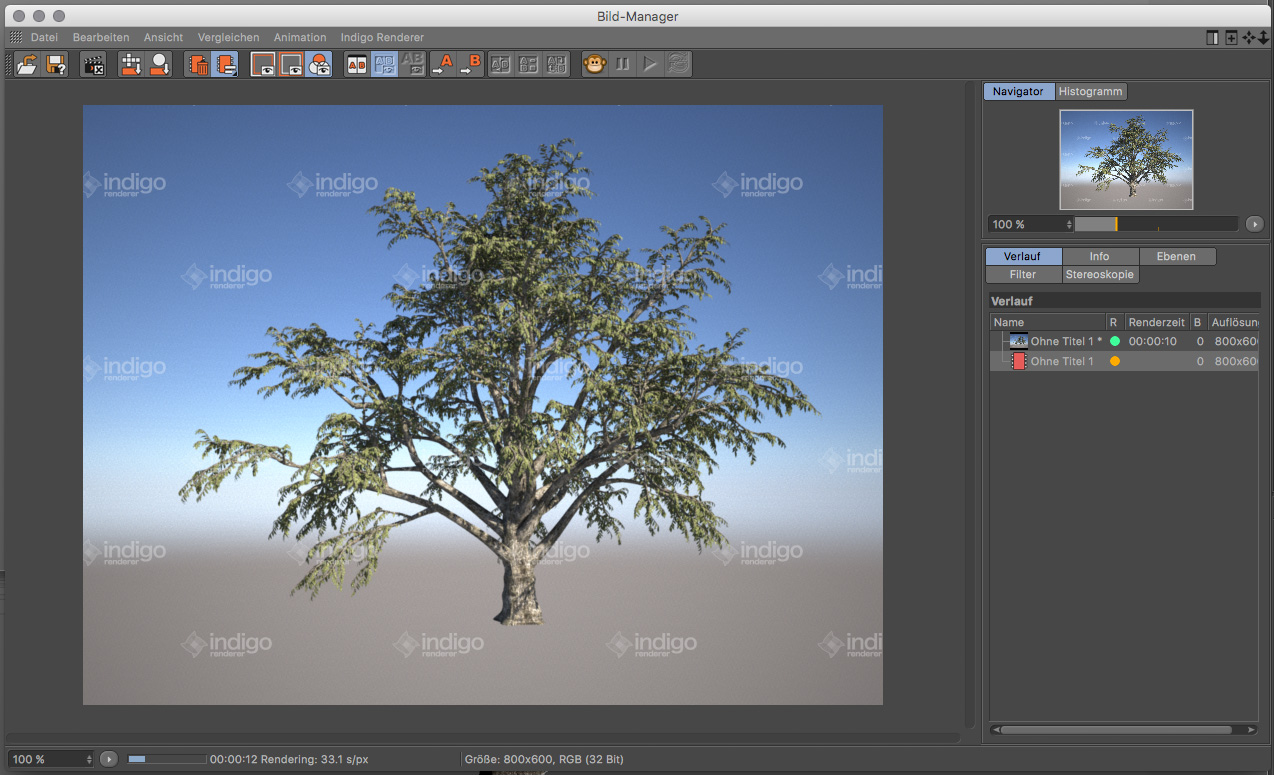Open the Vergleichen menu
1274x775 pixels.
pos(228,37)
